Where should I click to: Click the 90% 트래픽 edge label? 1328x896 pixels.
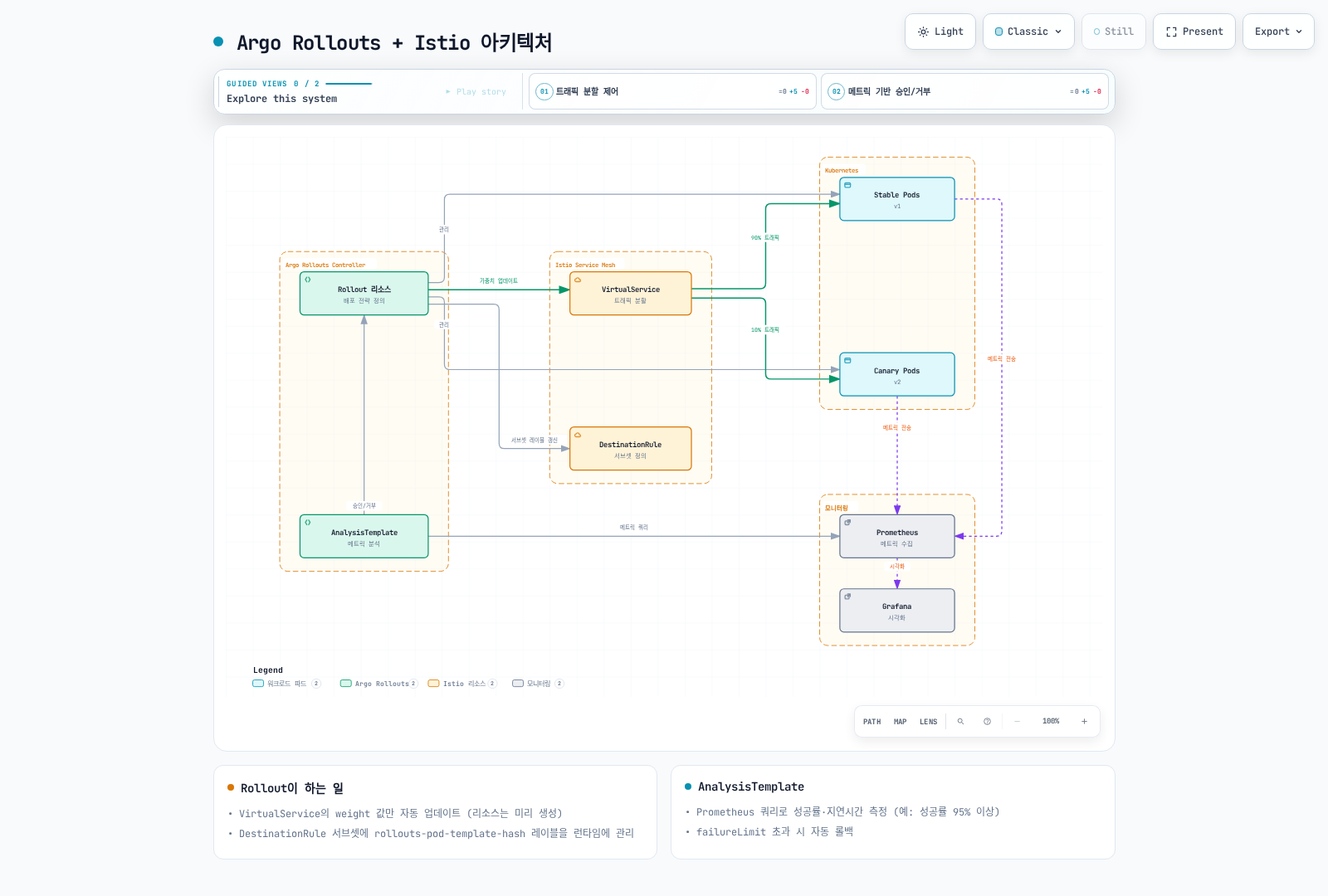[x=765, y=238]
